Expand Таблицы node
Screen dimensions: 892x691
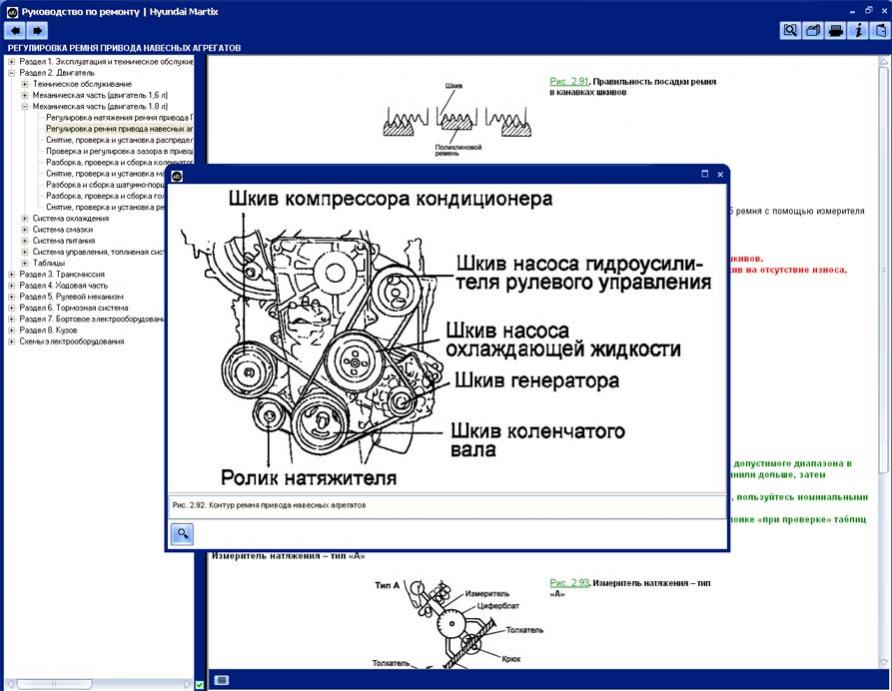25,263
